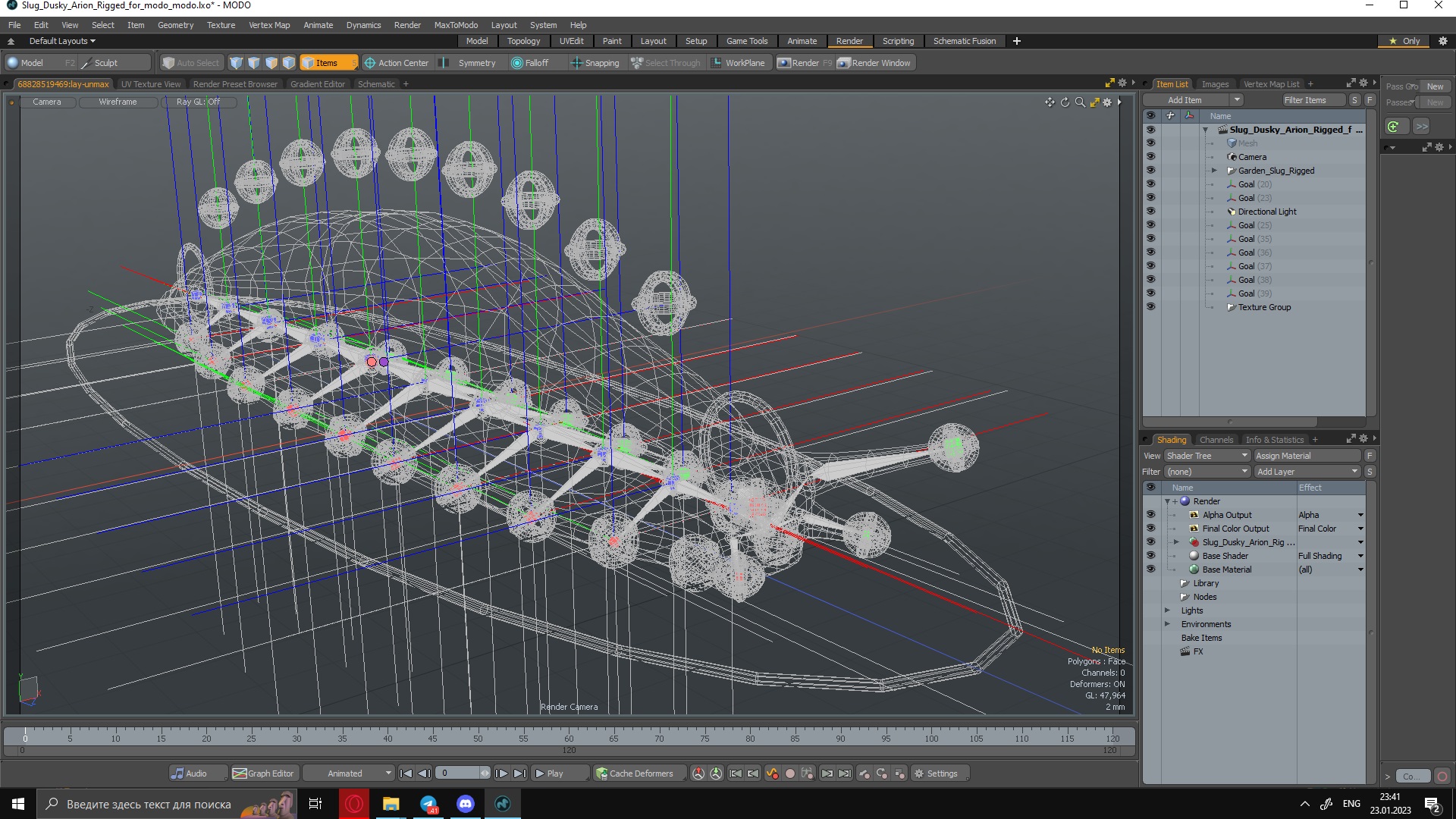Expand Lights in Shader Tree

(1167, 610)
